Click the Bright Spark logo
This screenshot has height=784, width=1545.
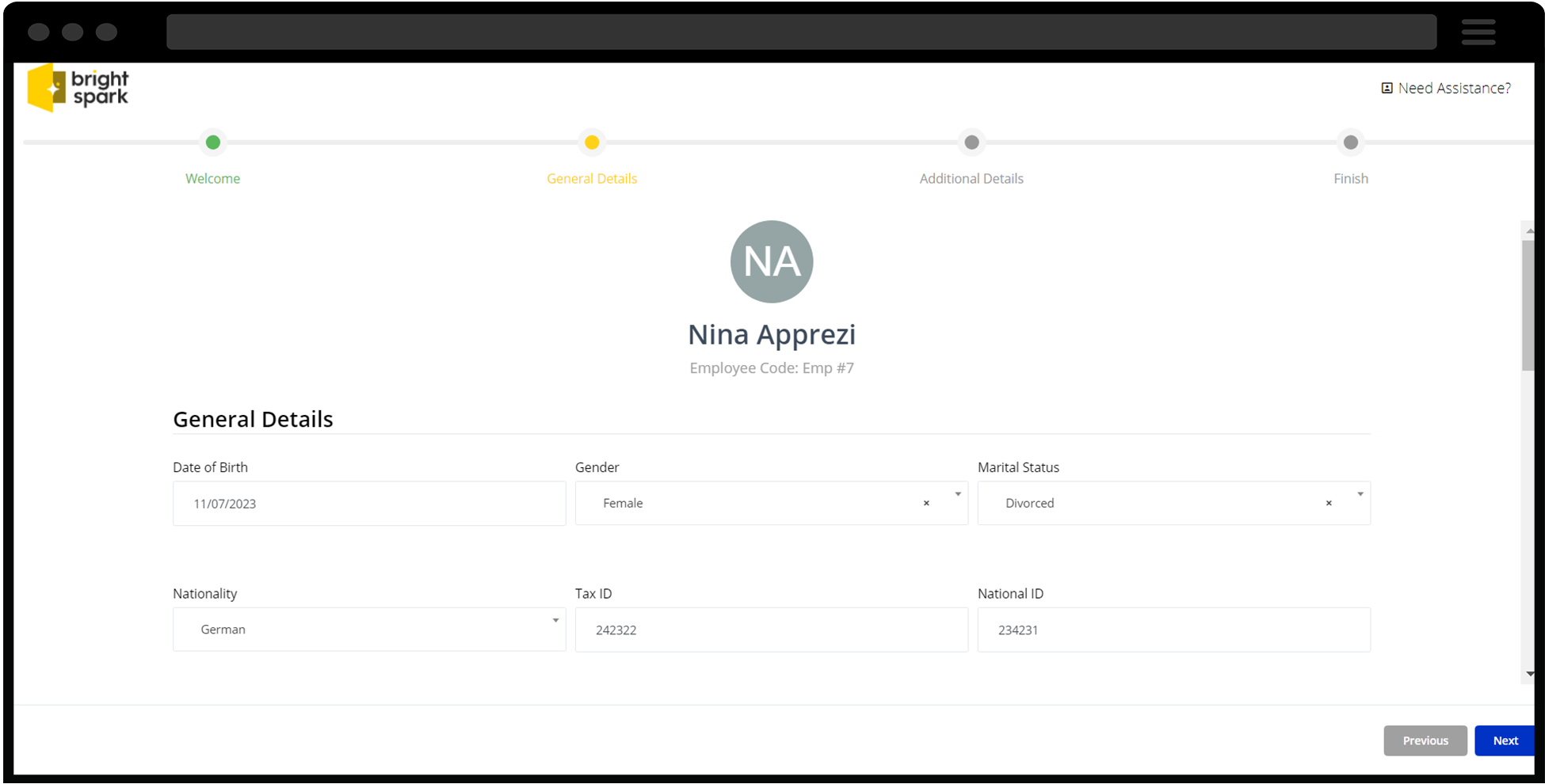click(x=78, y=88)
